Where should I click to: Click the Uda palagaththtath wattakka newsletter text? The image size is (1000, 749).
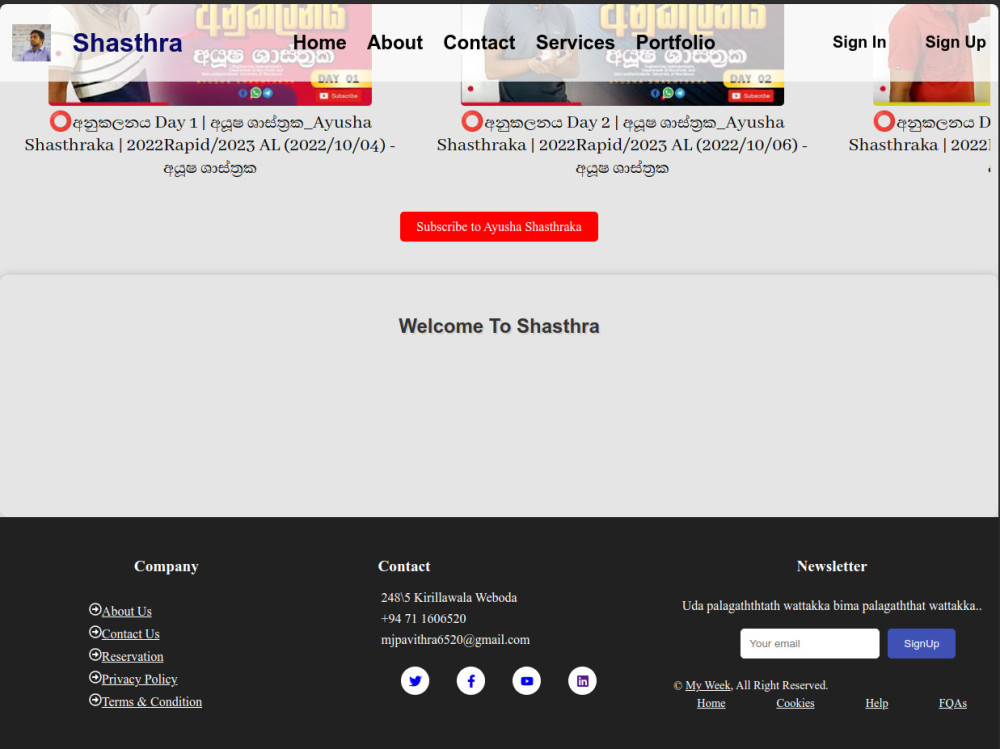pyautogui.click(x=832, y=605)
